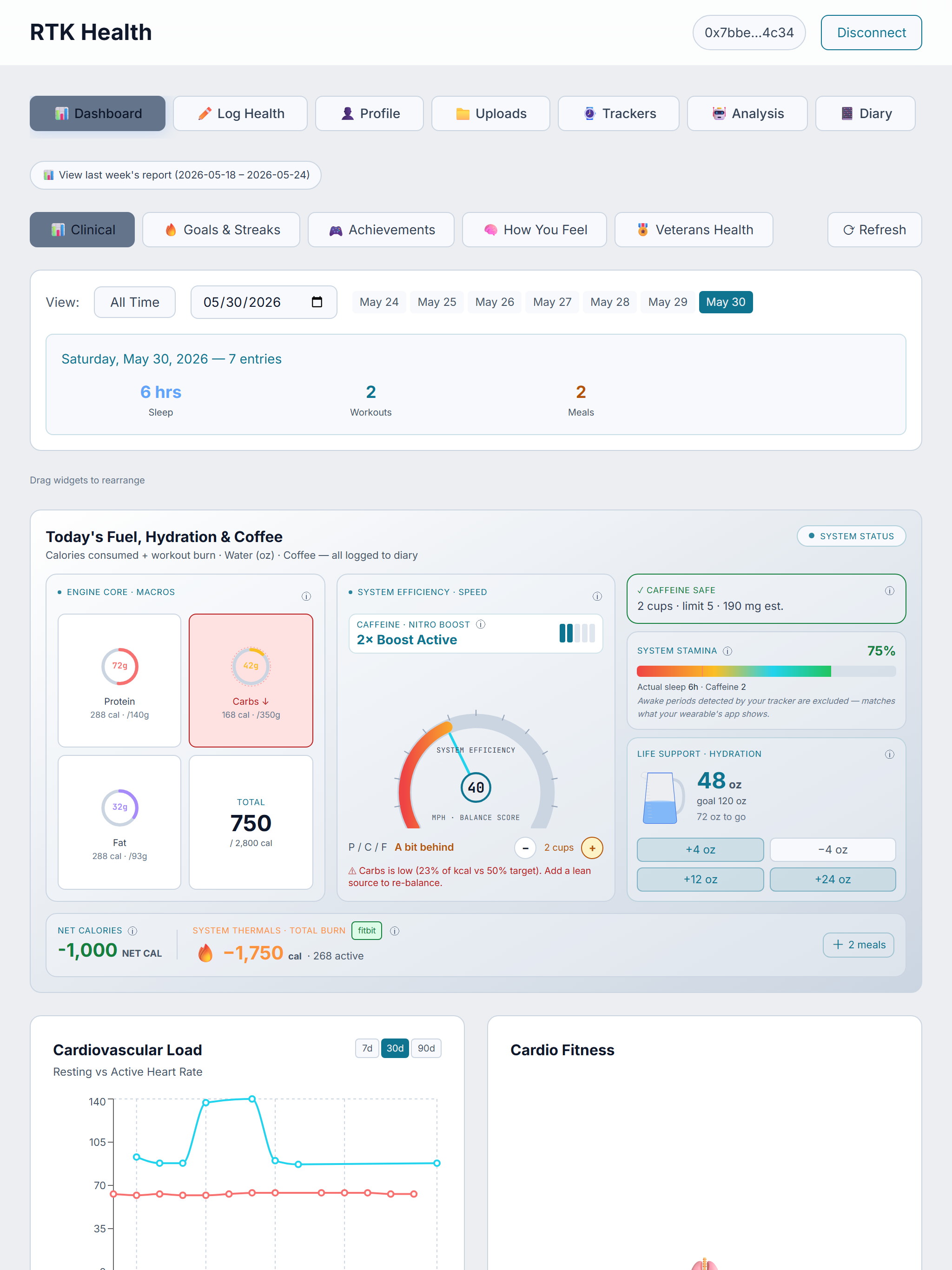Screen dimensions: 952x1270
Task: Add 24 oz of water
Action: [x=833, y=879]
